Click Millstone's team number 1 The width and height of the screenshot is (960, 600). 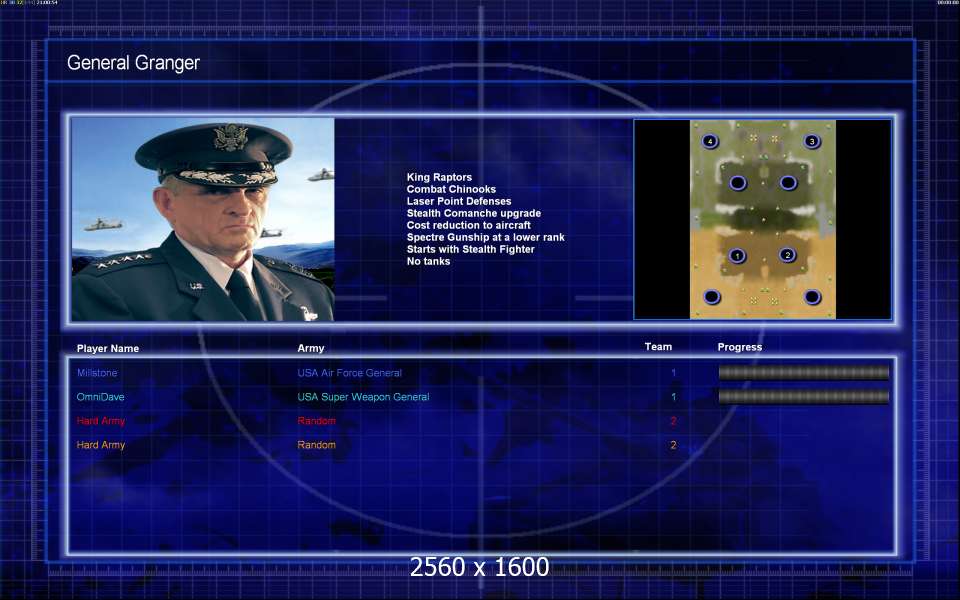point(673,372)
